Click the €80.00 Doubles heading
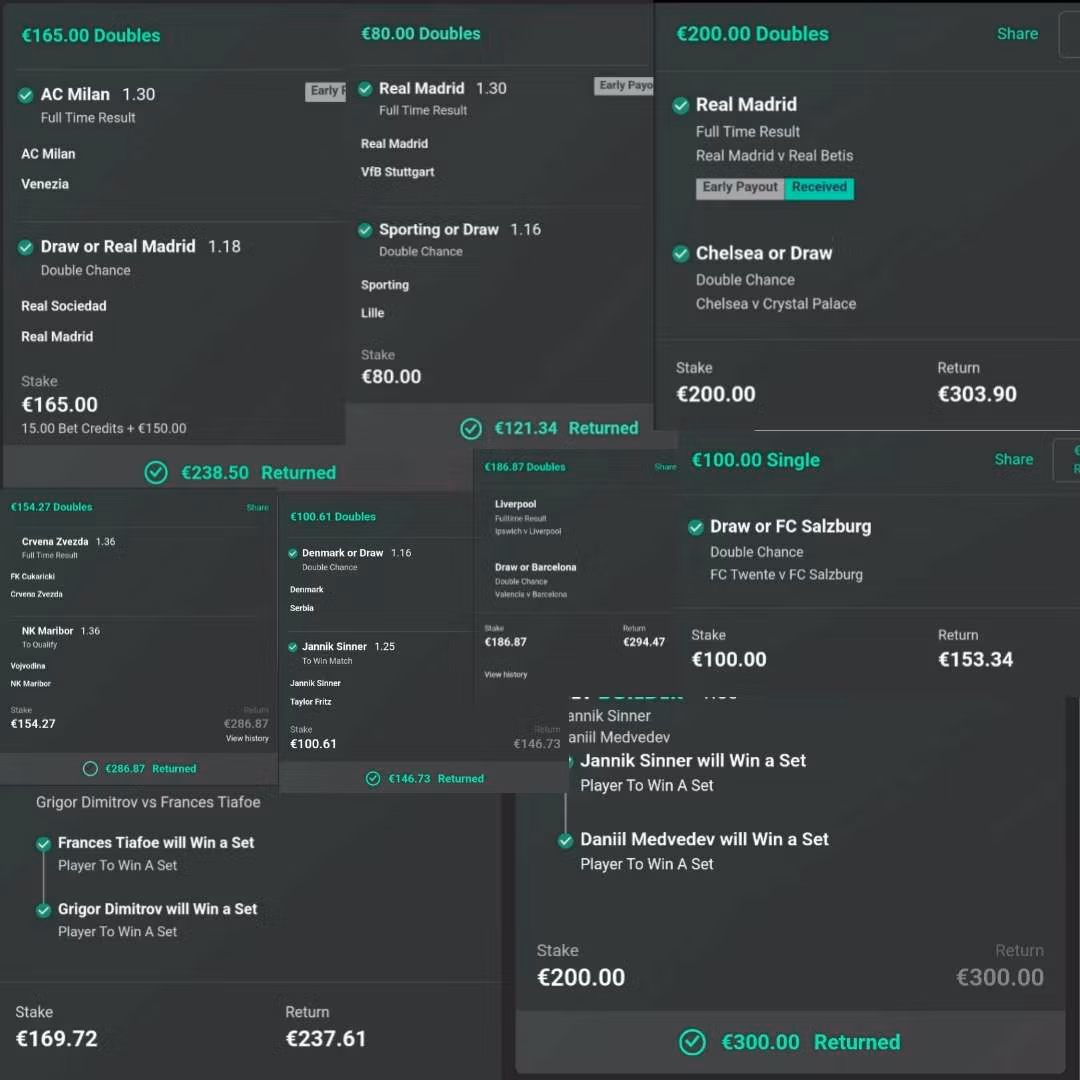This screenshot has width=1080, height=1080. pyautogui.click(x=421, y=34)
